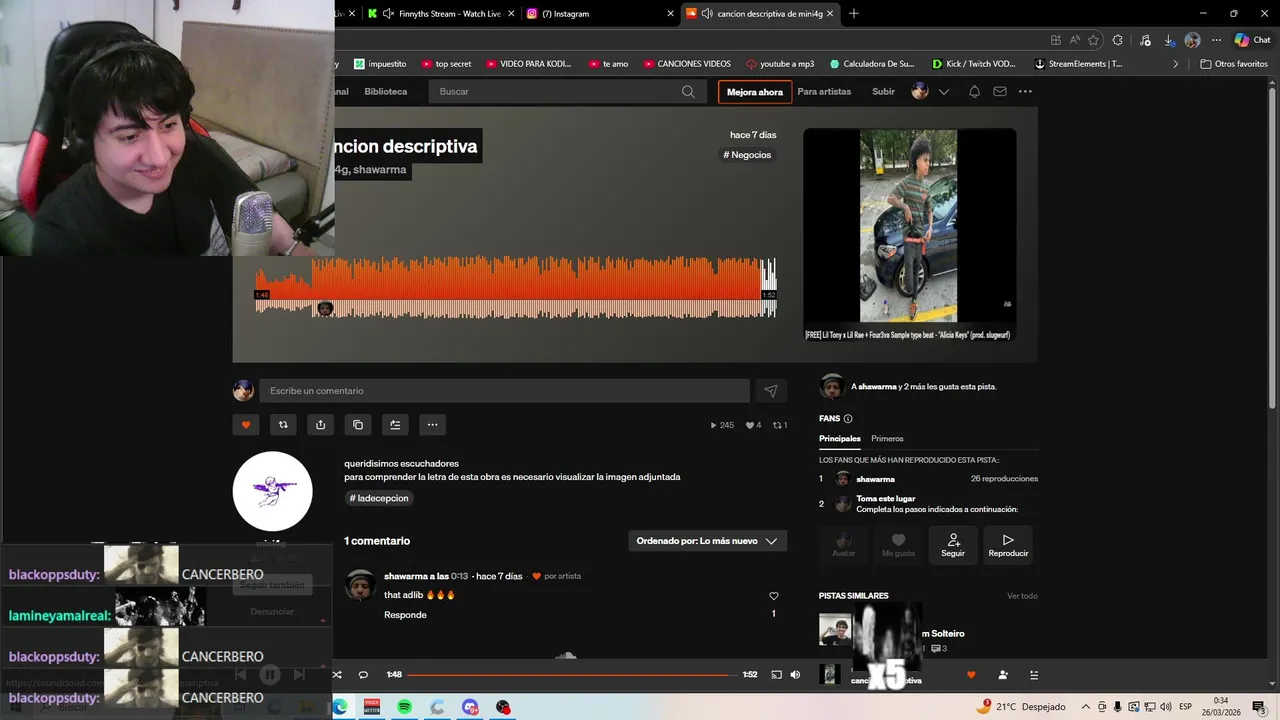Click the cast icon in the player bar

776,675
